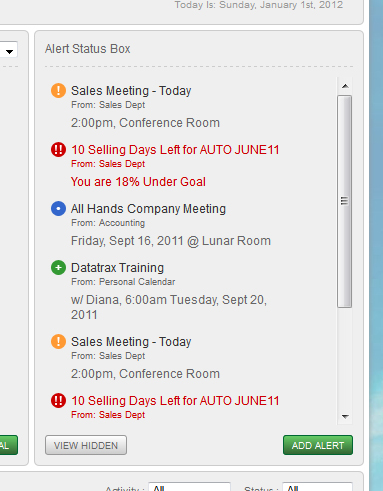Open the dropdown arrow in left panel
Viewport: 383px width, 491px height.
coord(9,51)
